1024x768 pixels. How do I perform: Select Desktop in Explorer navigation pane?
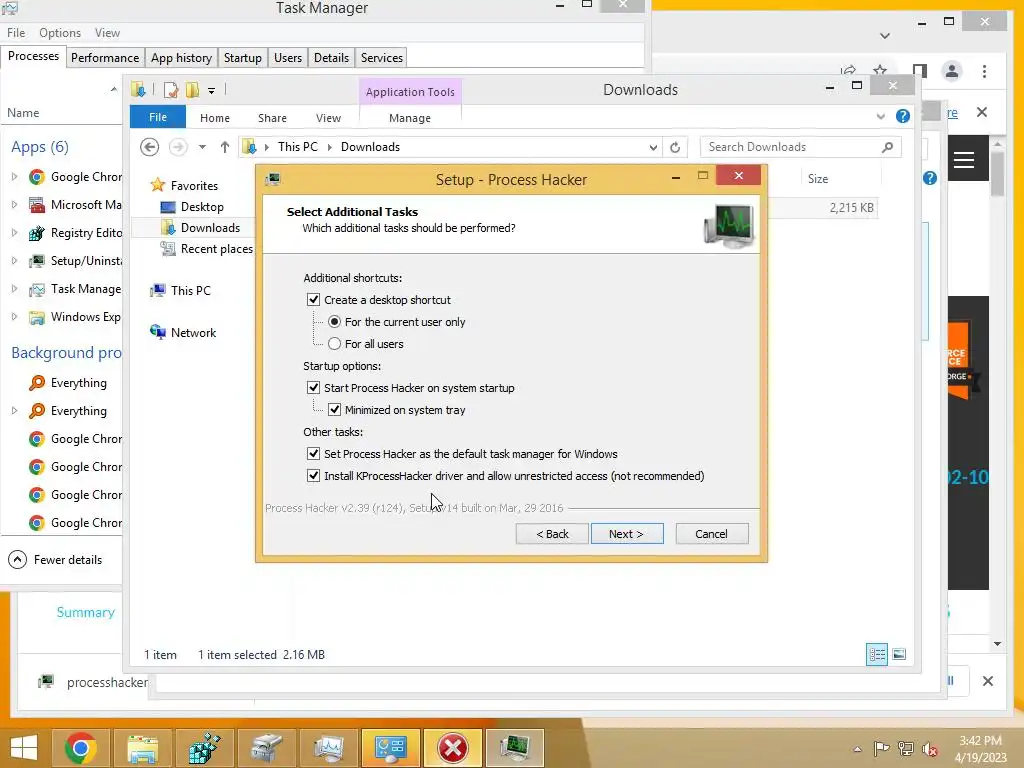pyautogui.click(x=202, y=207)
